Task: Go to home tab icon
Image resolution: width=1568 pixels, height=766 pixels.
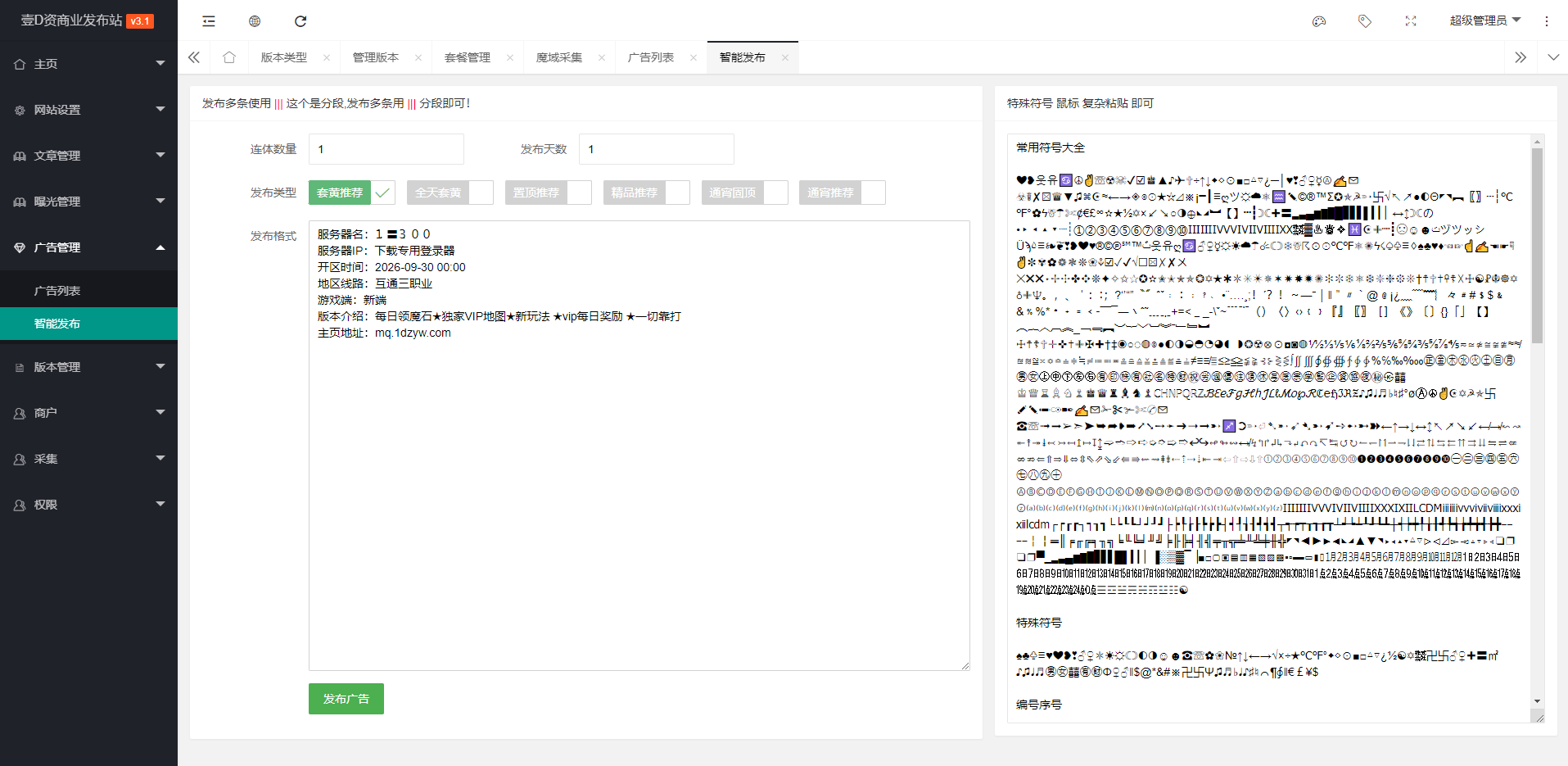Action: pyautogui.click(x=229, y=57)
